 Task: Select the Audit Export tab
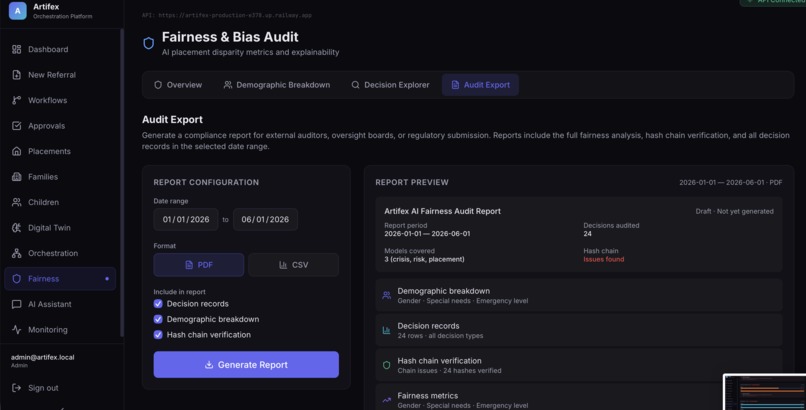point(480,85)
